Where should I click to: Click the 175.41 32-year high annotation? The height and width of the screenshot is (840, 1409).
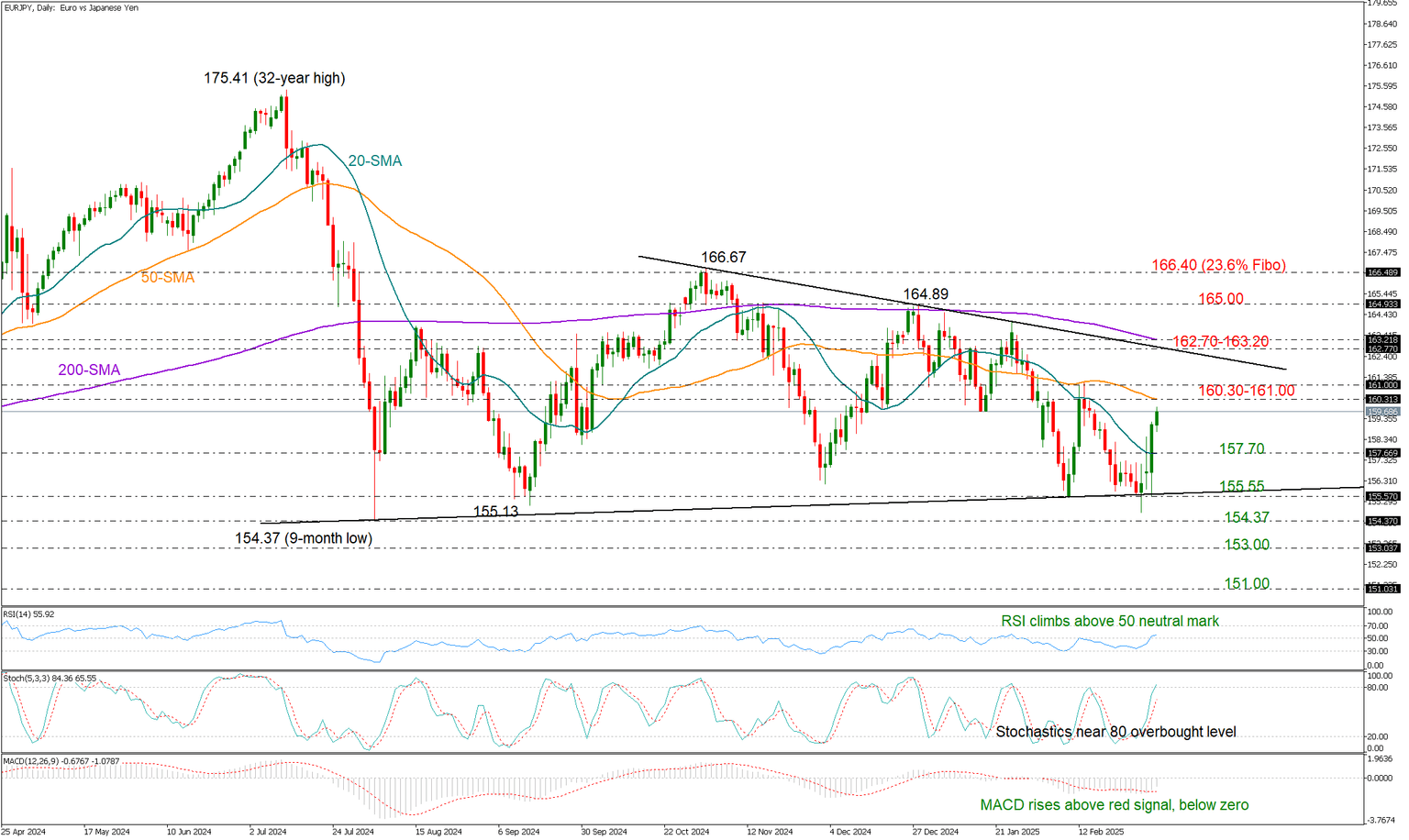point(274,78)
